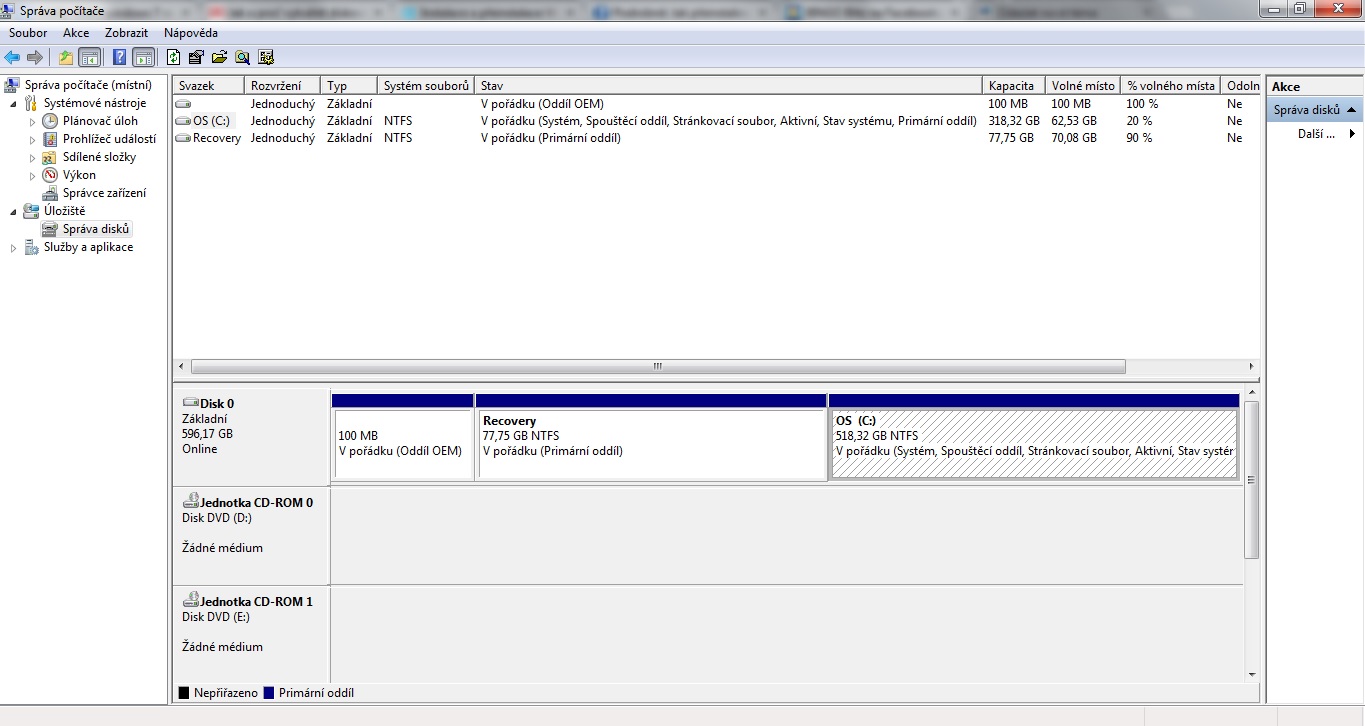Screen dimensions: 1365x726
Task: Select Služby a aplikace in the tree
Action: pos(88,247)
